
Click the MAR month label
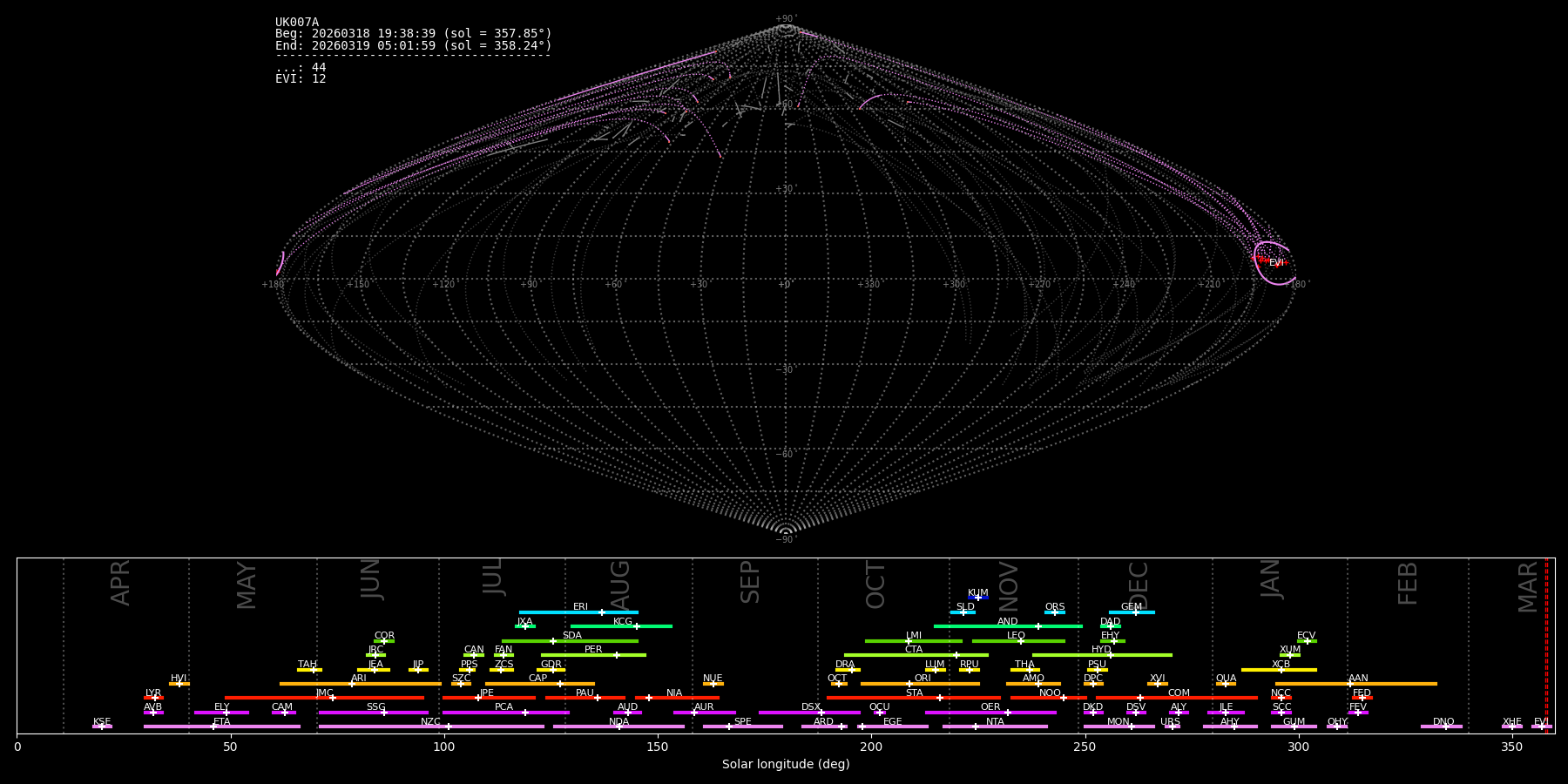pos(1528,586)
